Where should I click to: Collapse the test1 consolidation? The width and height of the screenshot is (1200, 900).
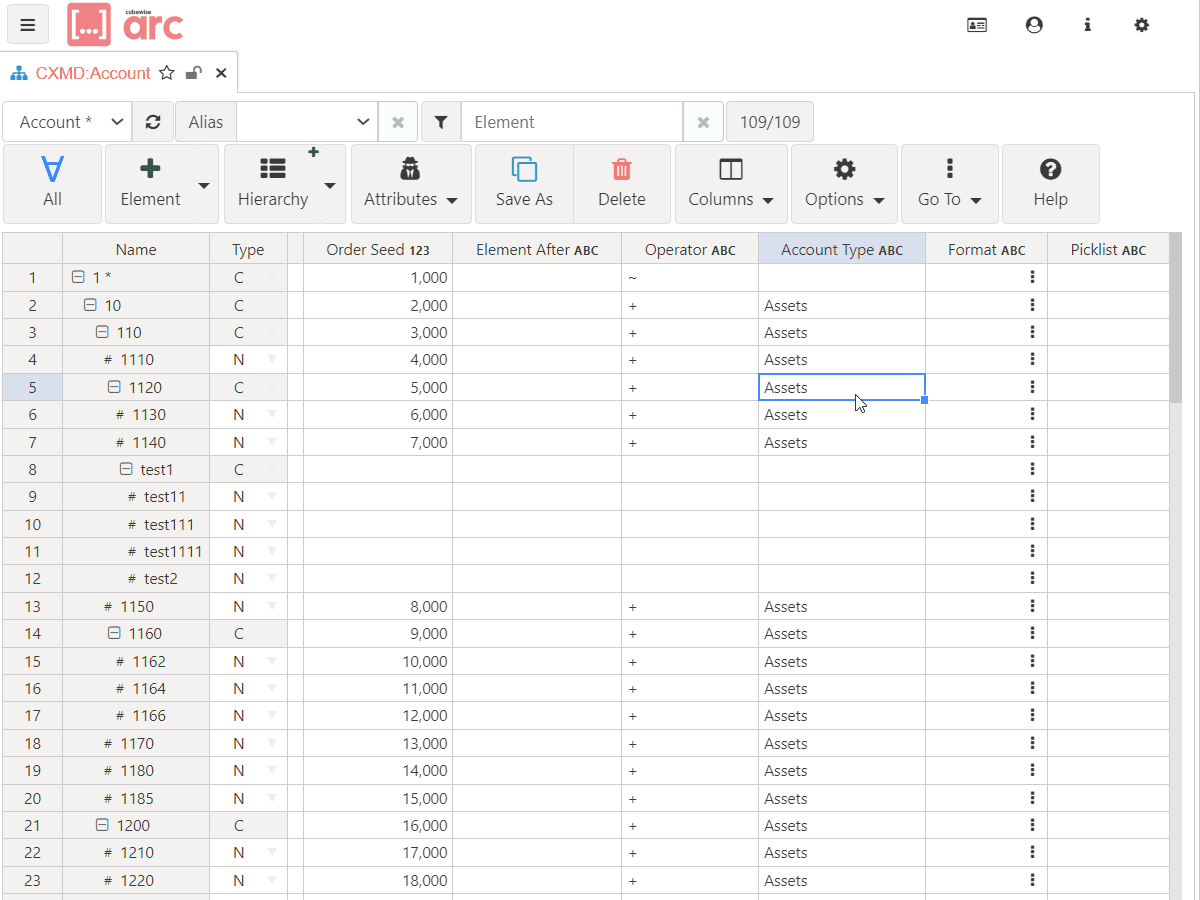tap(126, 469)
